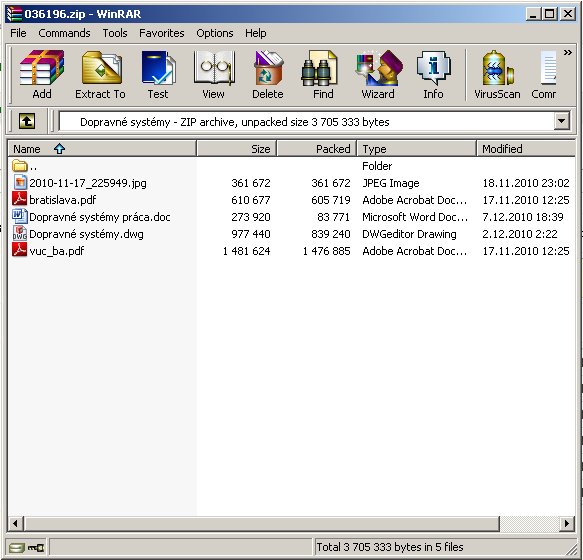Click the horizontal scrollbar left arrow
This screenshot has height=560, width=583.
pos(15,524)
